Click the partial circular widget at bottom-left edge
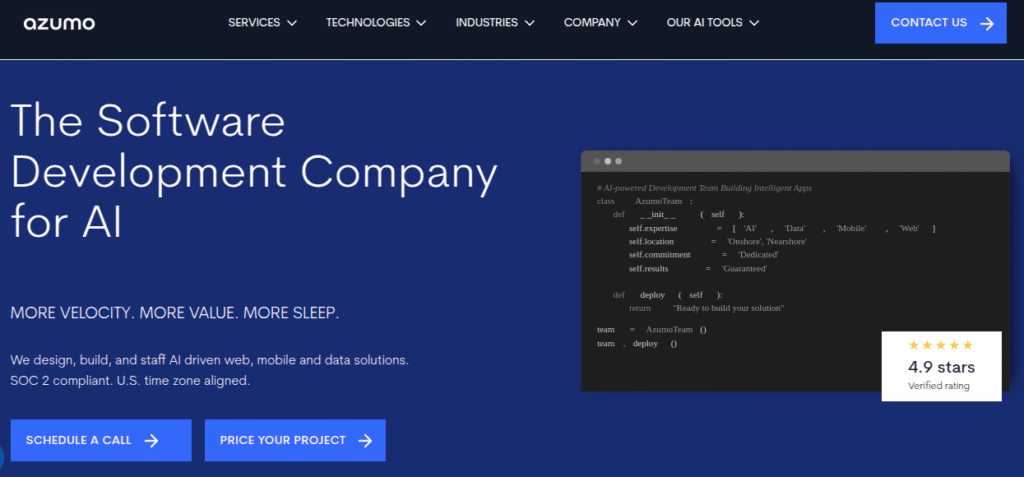This screenshot has width=1024, height=477. click(2, 457)
